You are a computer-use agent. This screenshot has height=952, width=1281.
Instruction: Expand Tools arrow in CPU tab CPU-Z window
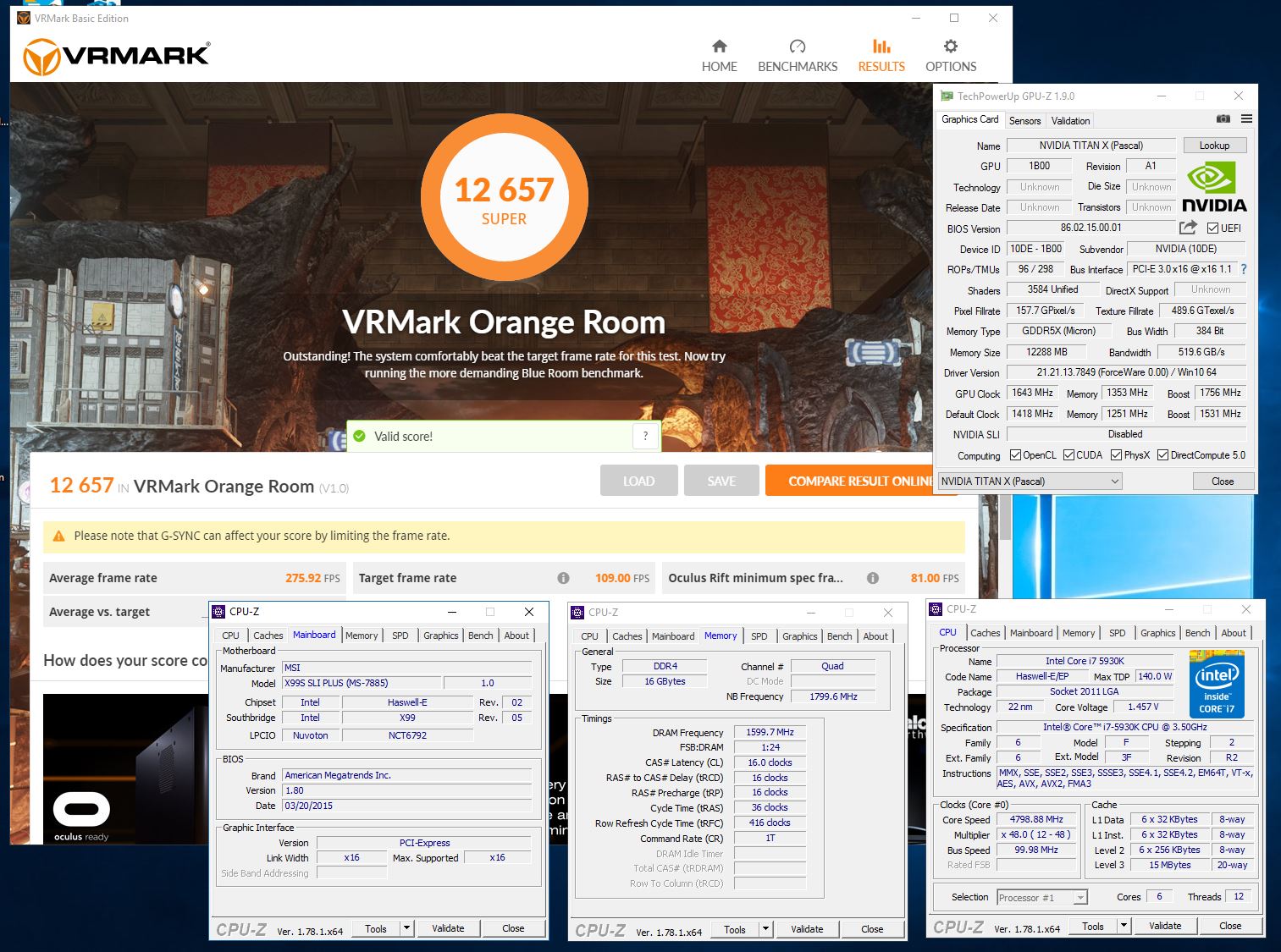1124,927
